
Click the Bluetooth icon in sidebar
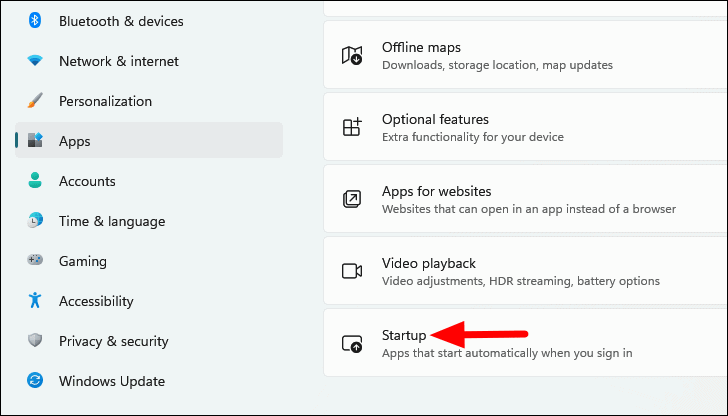[35, 20]
